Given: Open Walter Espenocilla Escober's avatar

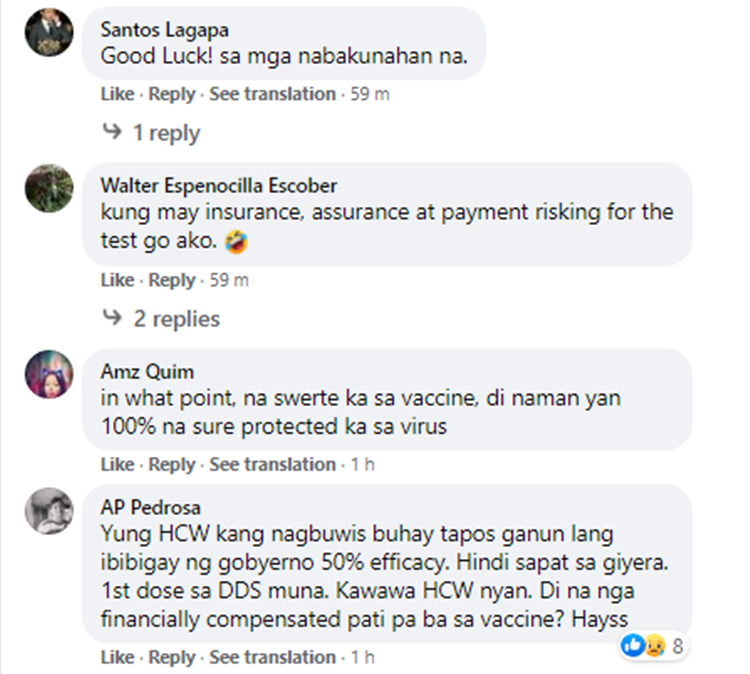Looking at the screenshot, I should click(49, 188).
